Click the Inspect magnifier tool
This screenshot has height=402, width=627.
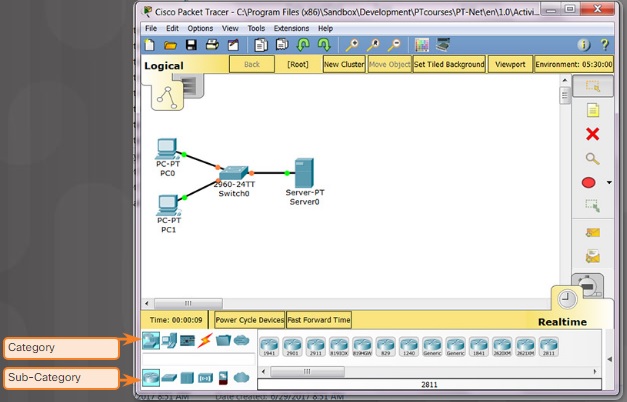(x=592, y=158)
